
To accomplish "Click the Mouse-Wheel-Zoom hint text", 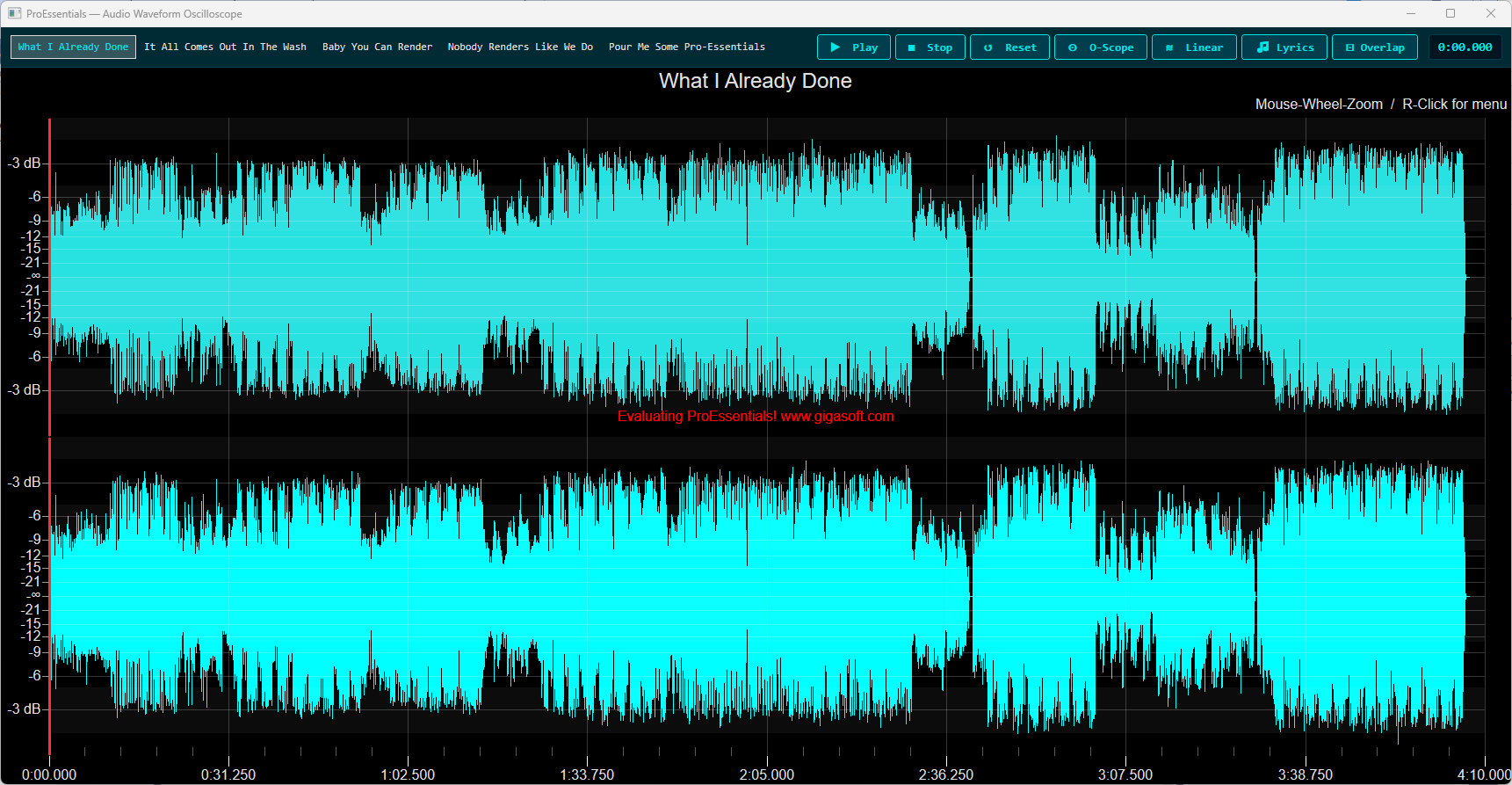I will point(1319,104).
